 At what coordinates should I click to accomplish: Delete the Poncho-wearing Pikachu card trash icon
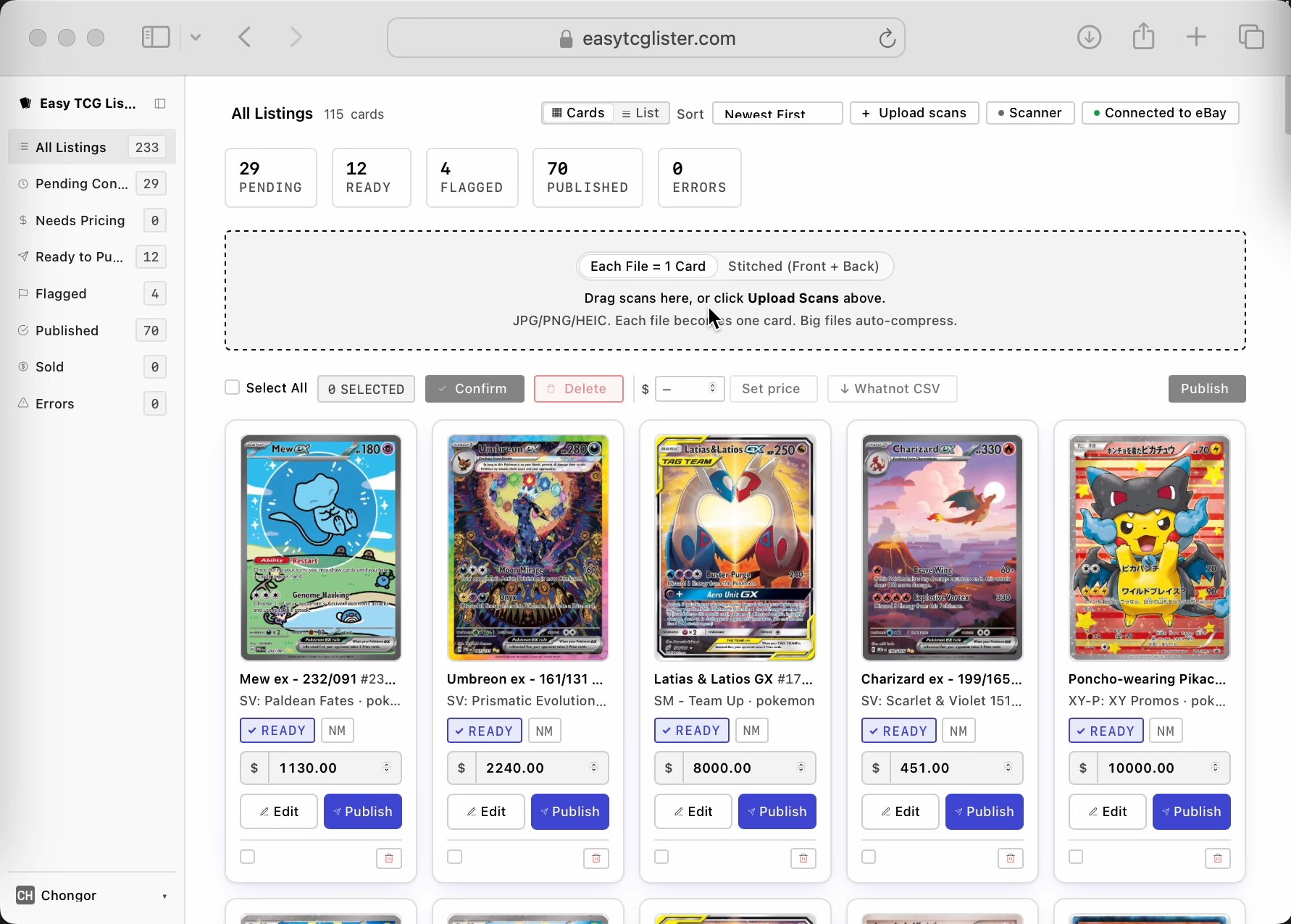[x=1218, y=858]
